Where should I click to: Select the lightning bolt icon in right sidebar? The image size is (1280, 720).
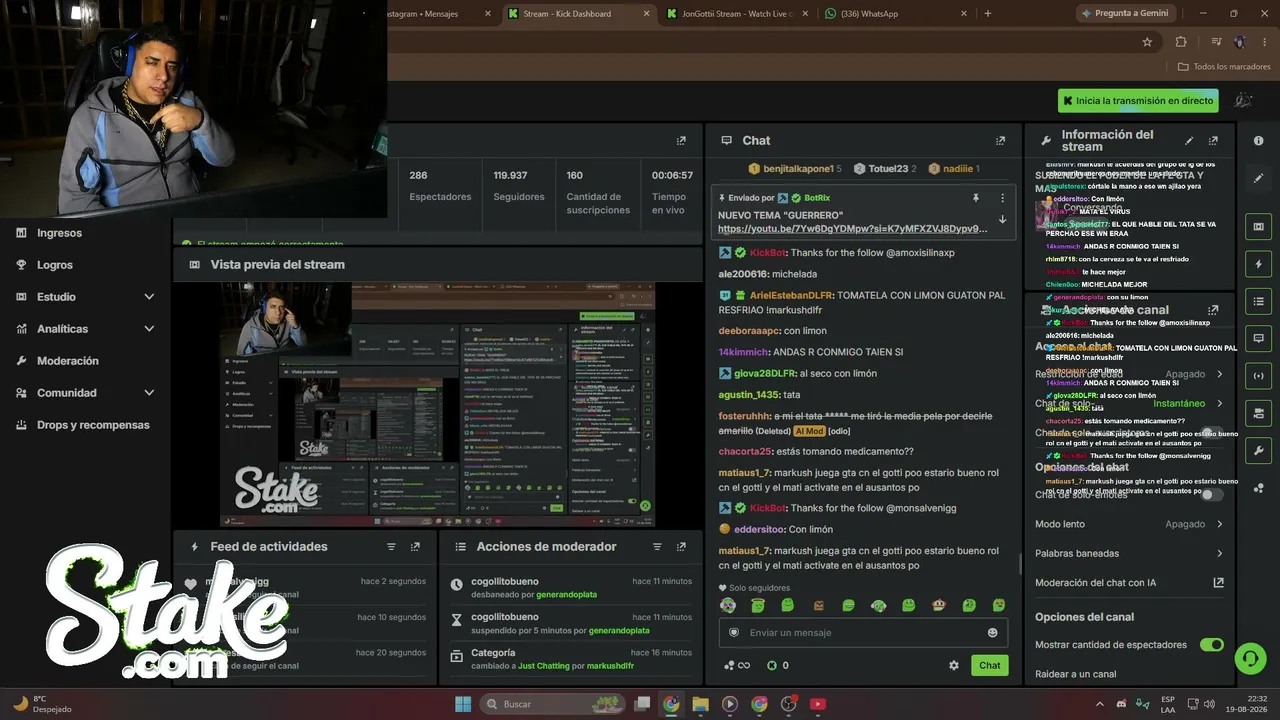coord(1258,264)
